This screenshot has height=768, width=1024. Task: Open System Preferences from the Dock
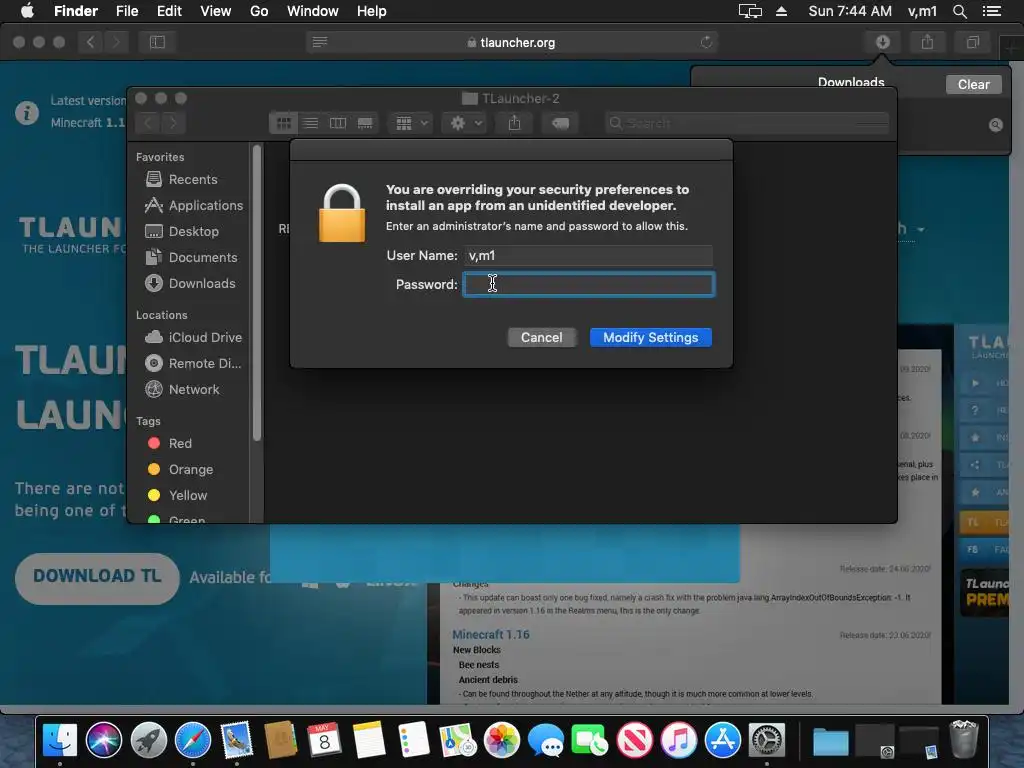coord(767,741)
